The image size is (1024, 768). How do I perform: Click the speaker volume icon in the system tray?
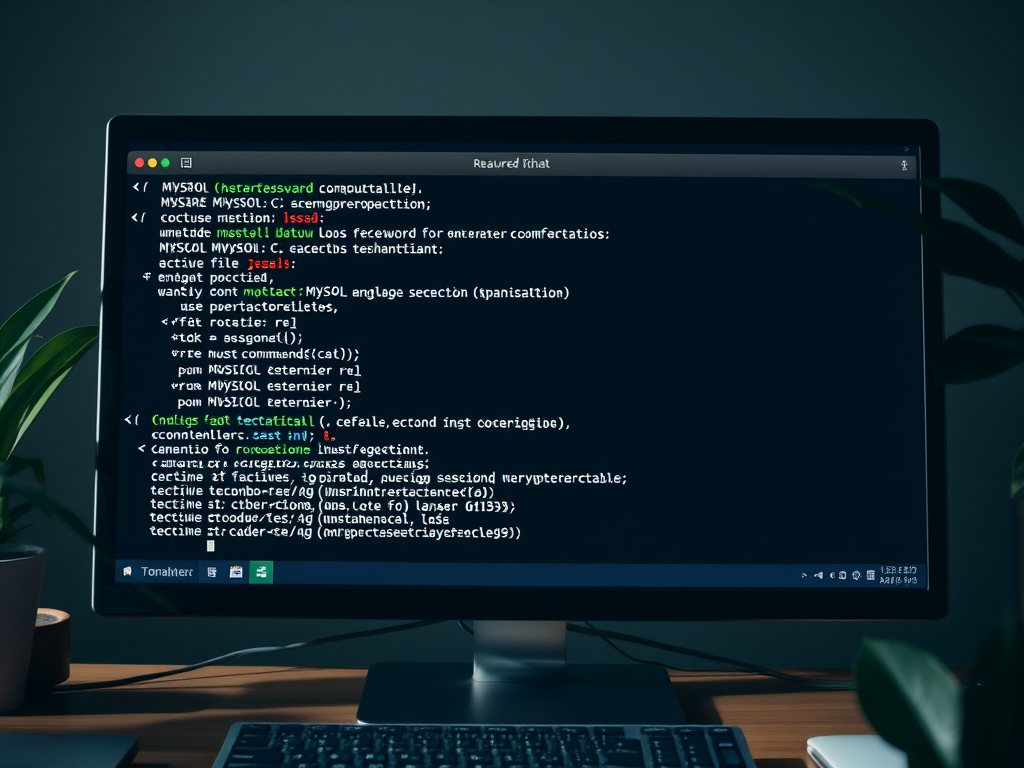818,575
